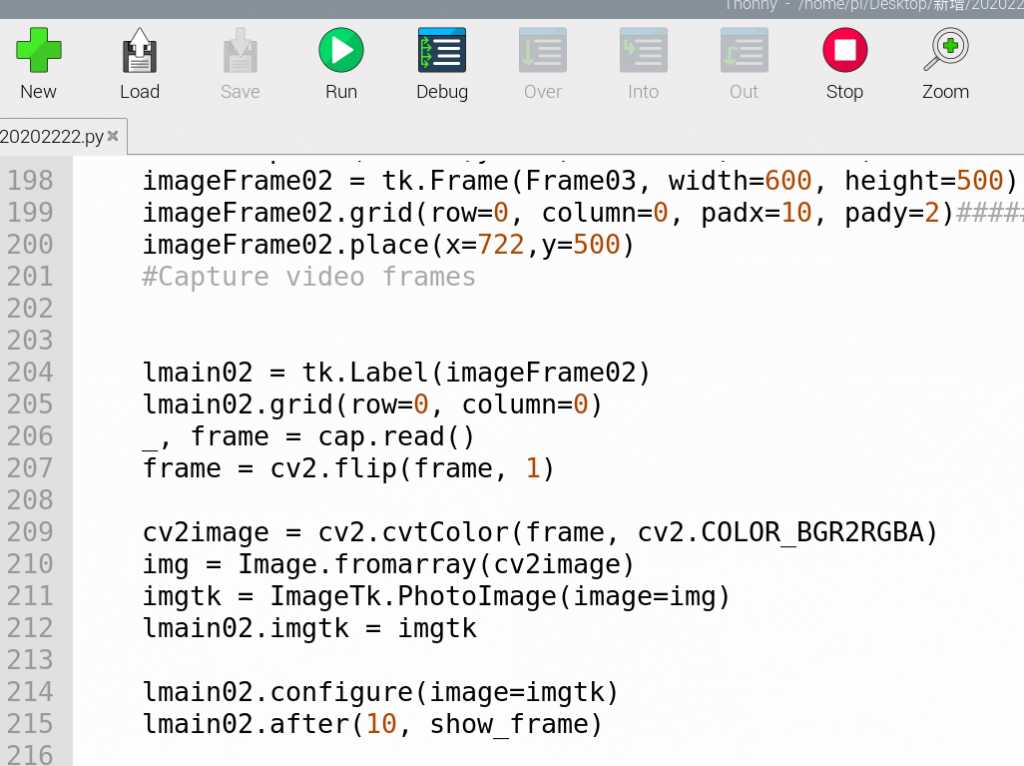1024x766 pixels.
Task: Click the value 722 on line 200
Action: (x=501, y=245)
